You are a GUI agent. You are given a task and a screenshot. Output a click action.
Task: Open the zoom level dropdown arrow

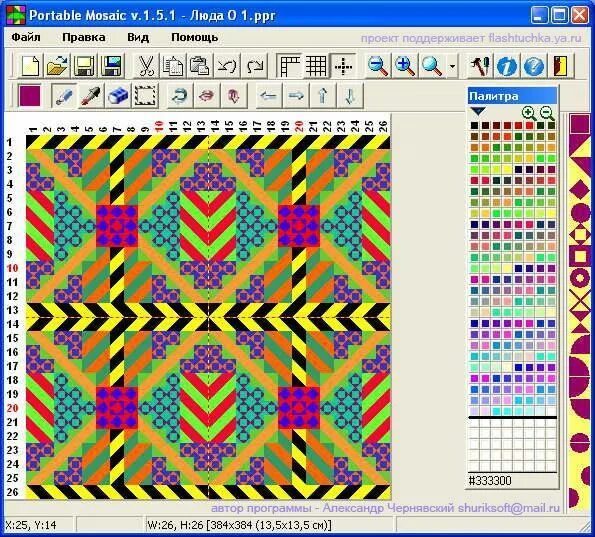(x=452, y=66)
